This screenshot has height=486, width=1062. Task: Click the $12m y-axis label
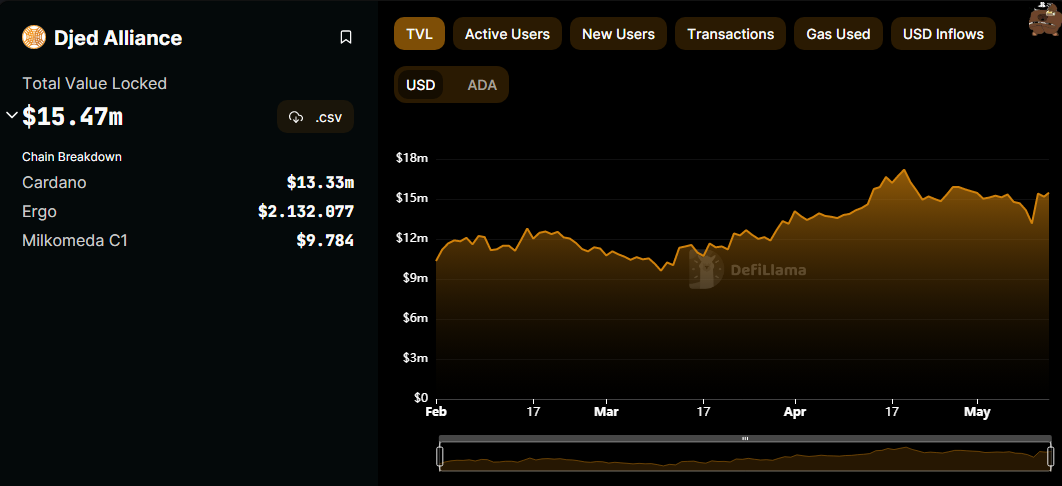tap(412, 238)
